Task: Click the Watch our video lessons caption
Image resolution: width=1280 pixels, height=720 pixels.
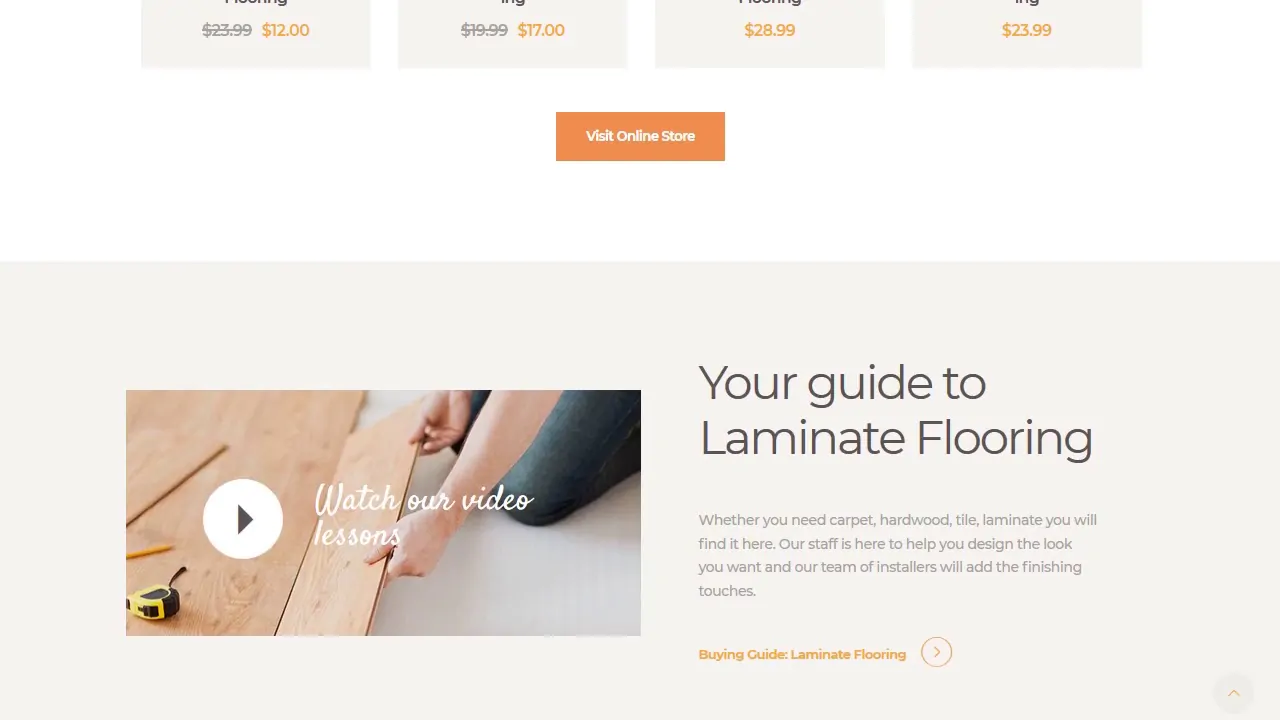Action: [423, 516]
